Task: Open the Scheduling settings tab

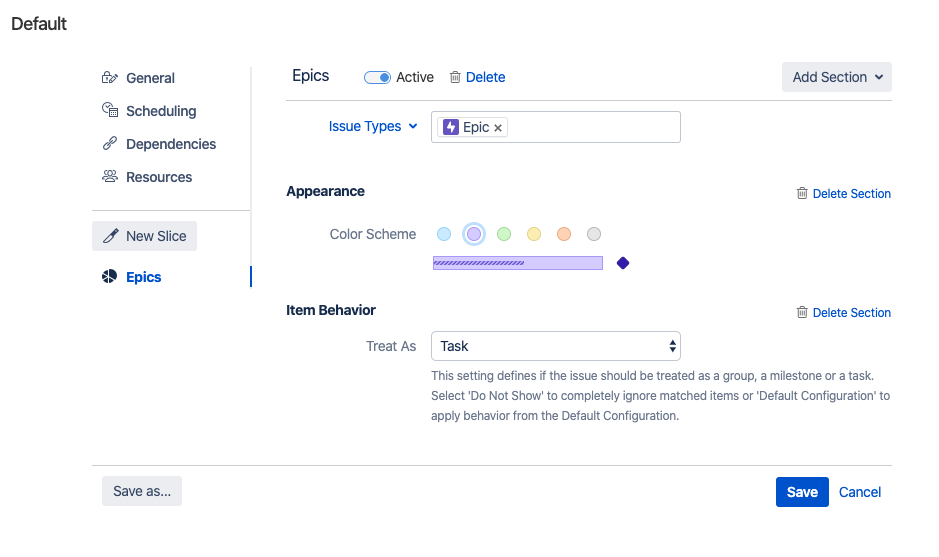Action: (160, 111)
